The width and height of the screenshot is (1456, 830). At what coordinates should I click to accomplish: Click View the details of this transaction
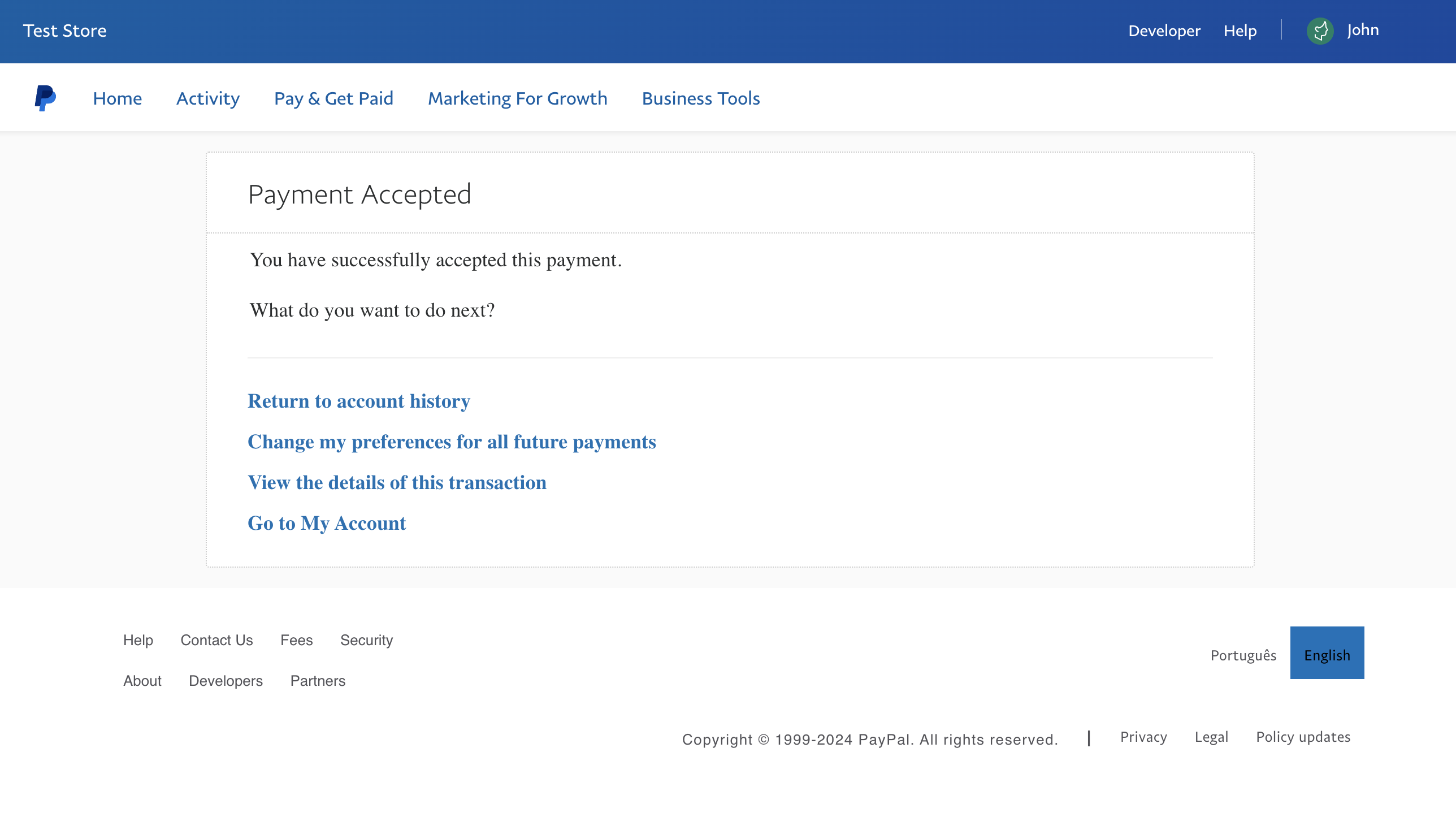point(397,482)
